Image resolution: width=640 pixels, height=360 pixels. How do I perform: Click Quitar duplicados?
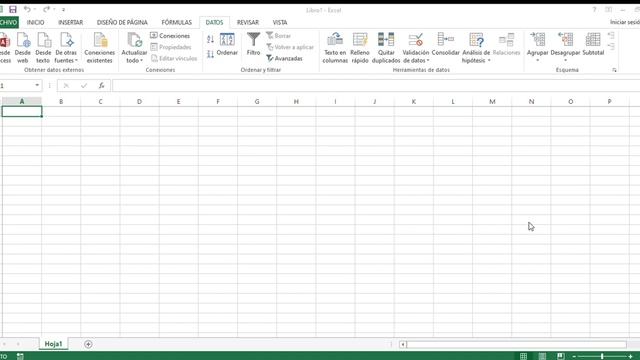click(386, 48)
